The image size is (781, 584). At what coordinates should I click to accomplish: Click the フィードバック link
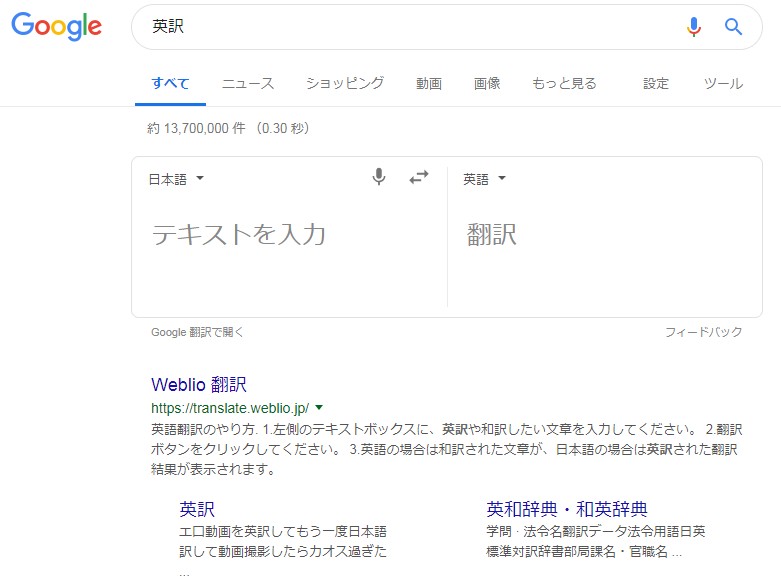pos(703,332)
